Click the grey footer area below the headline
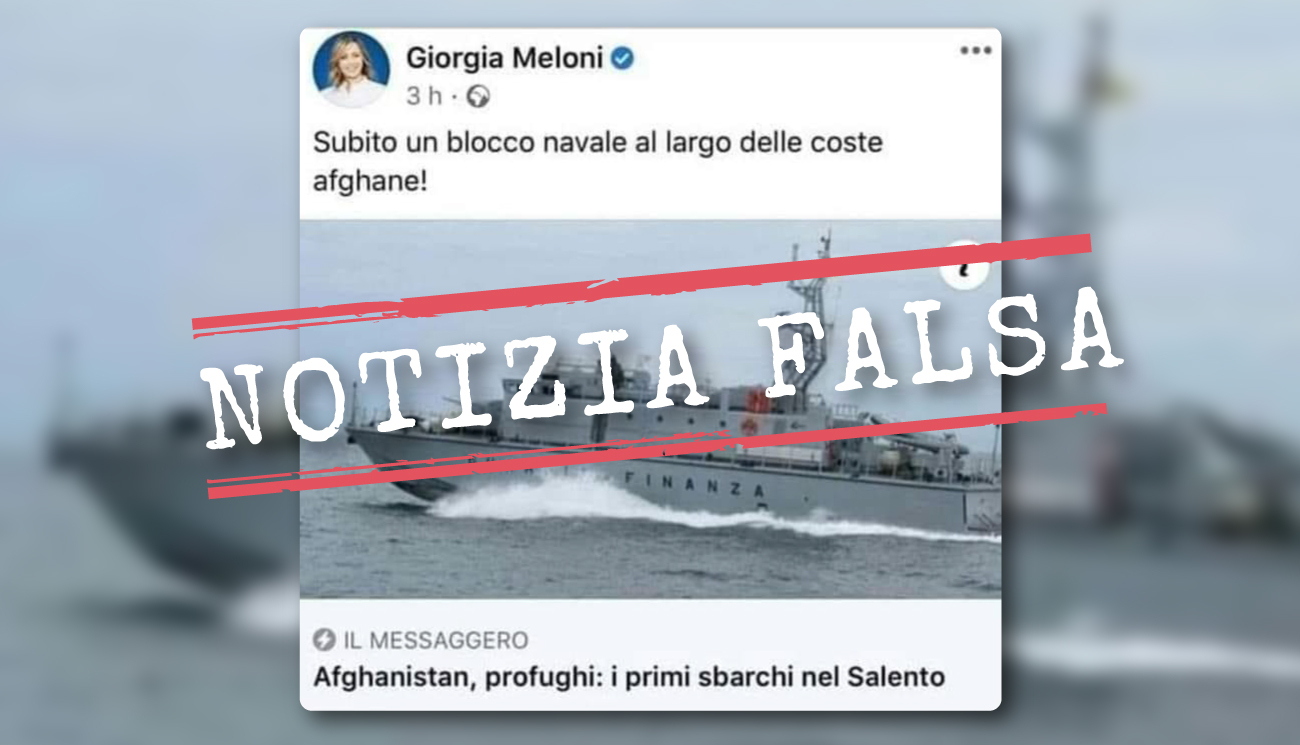The image size is (1300, 745). click(x=650, y=702)
